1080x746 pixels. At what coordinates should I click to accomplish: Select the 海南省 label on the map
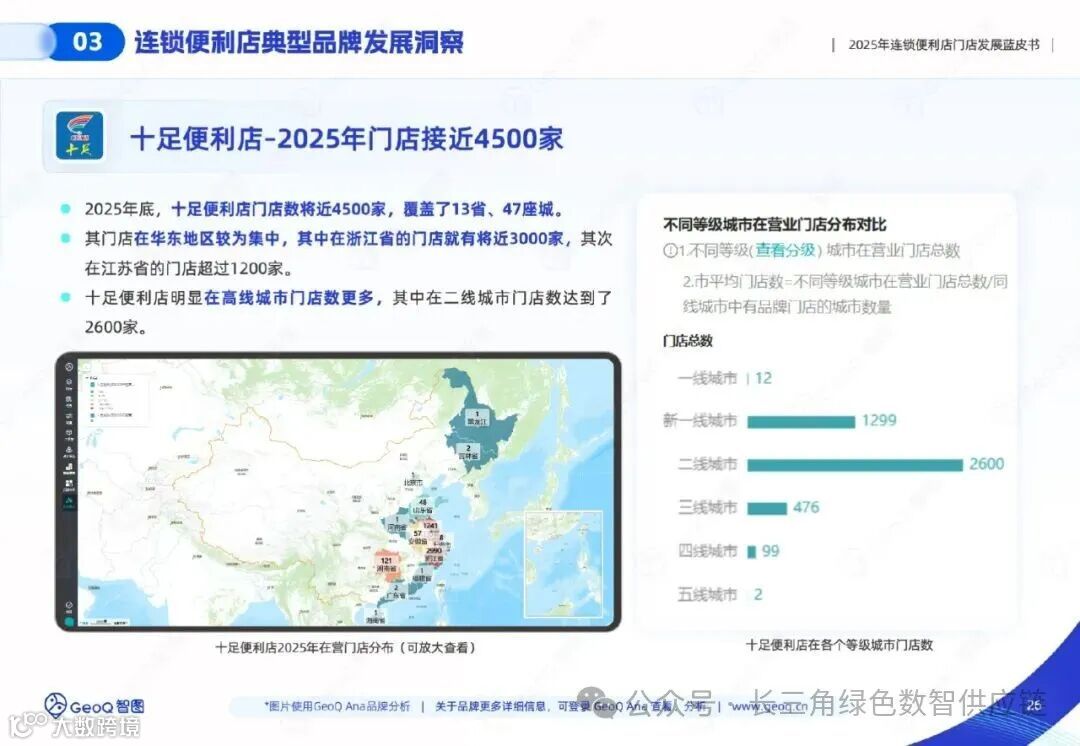point(375,617)
